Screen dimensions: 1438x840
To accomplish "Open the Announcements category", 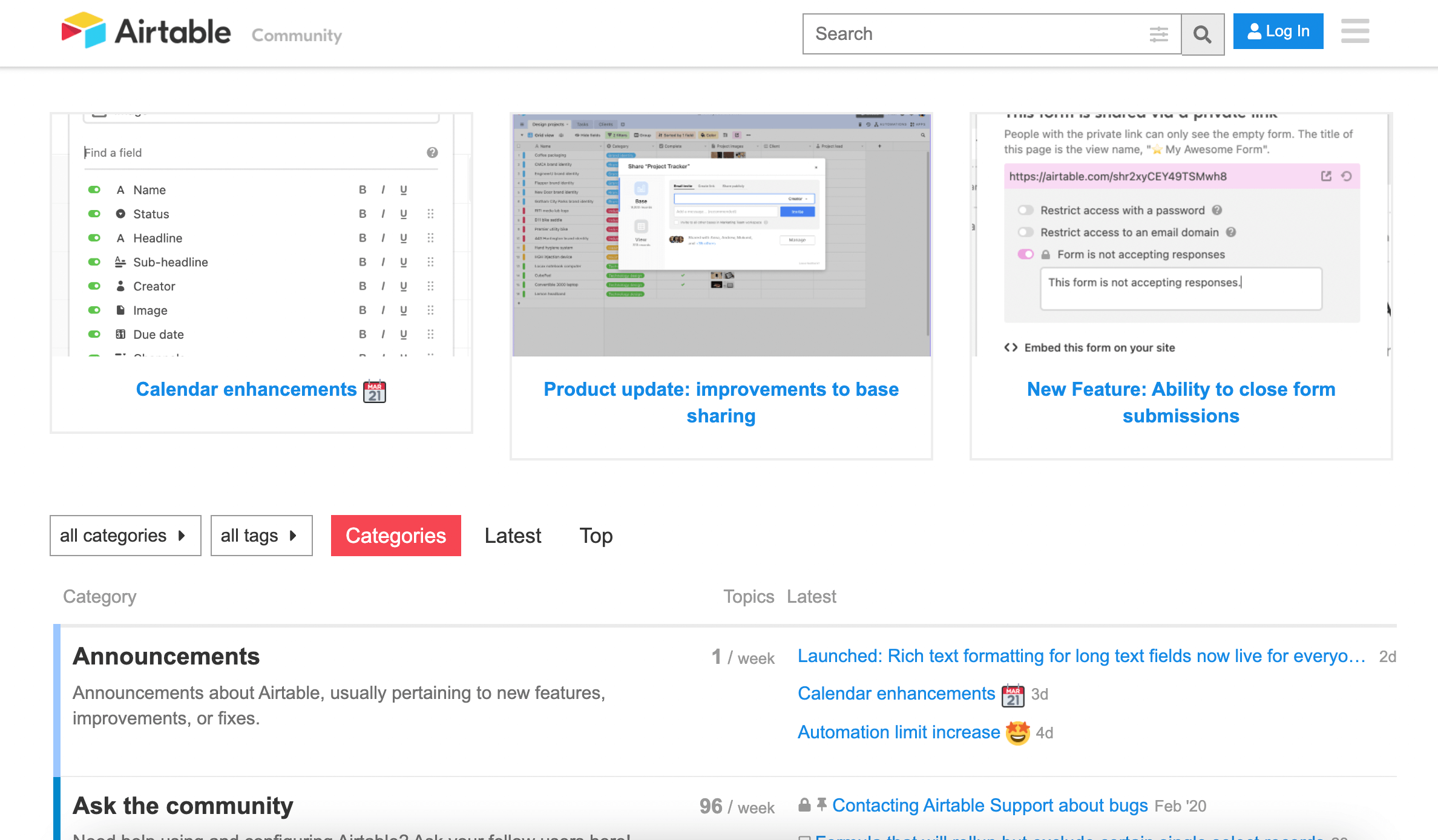I will tap(166, 657).
